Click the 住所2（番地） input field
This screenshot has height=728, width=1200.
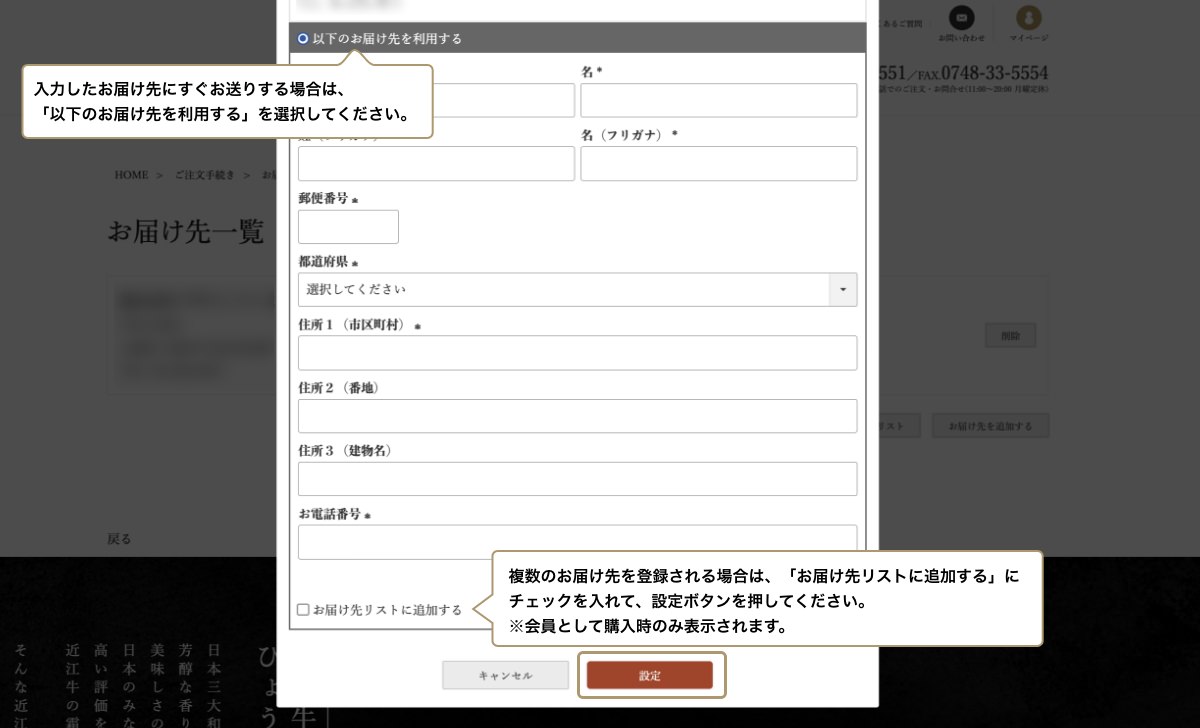[577, 416]
